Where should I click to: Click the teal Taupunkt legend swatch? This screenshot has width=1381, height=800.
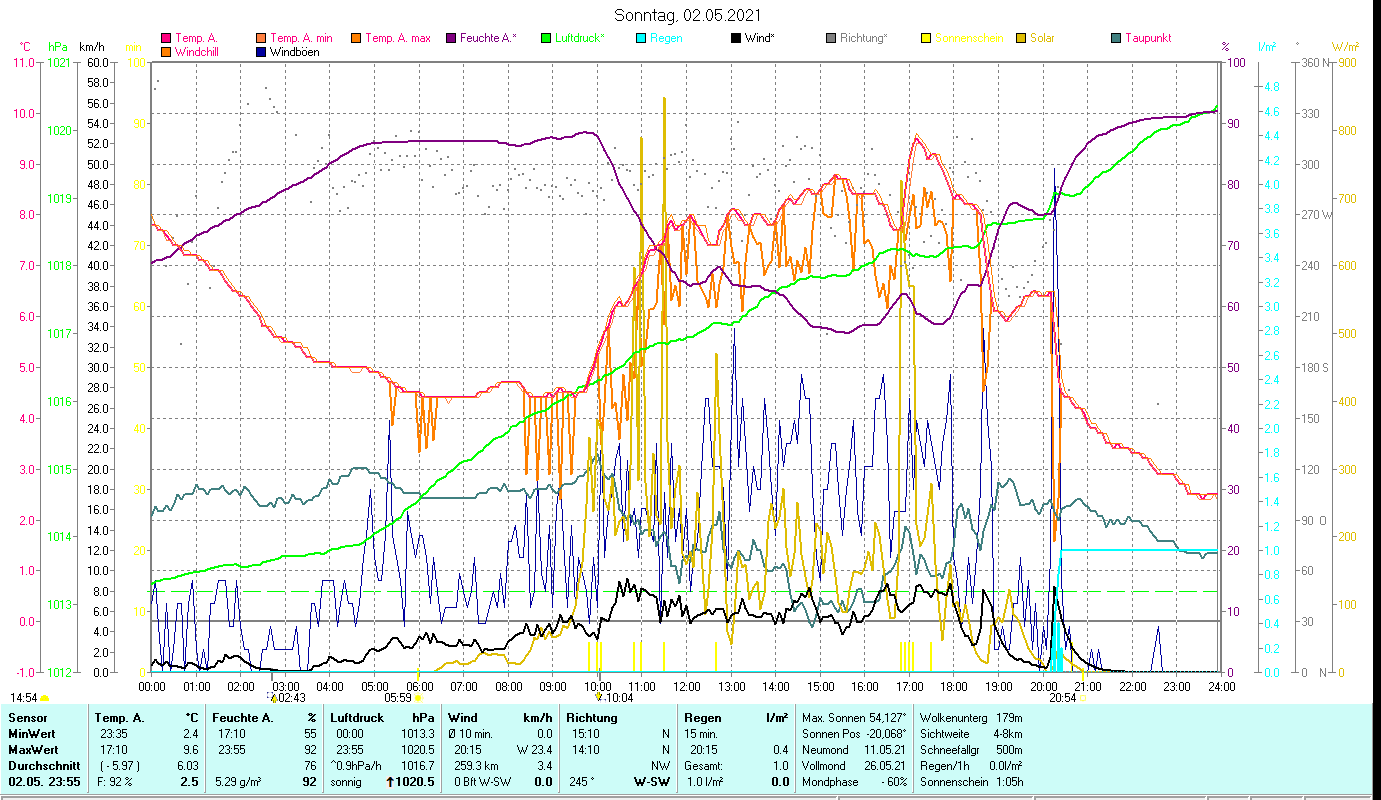click(1116, 38)
